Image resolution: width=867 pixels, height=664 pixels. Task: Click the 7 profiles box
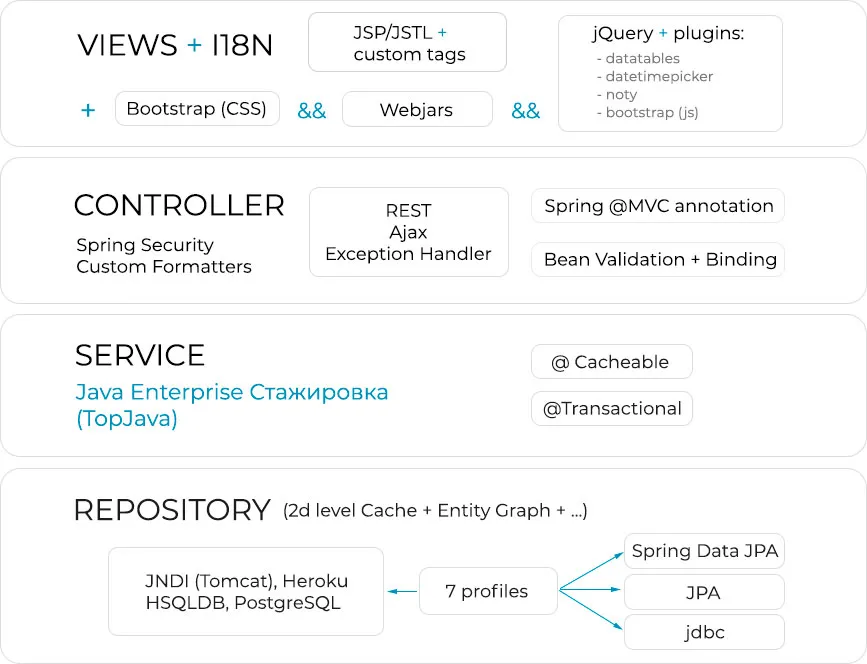(487, 591)
